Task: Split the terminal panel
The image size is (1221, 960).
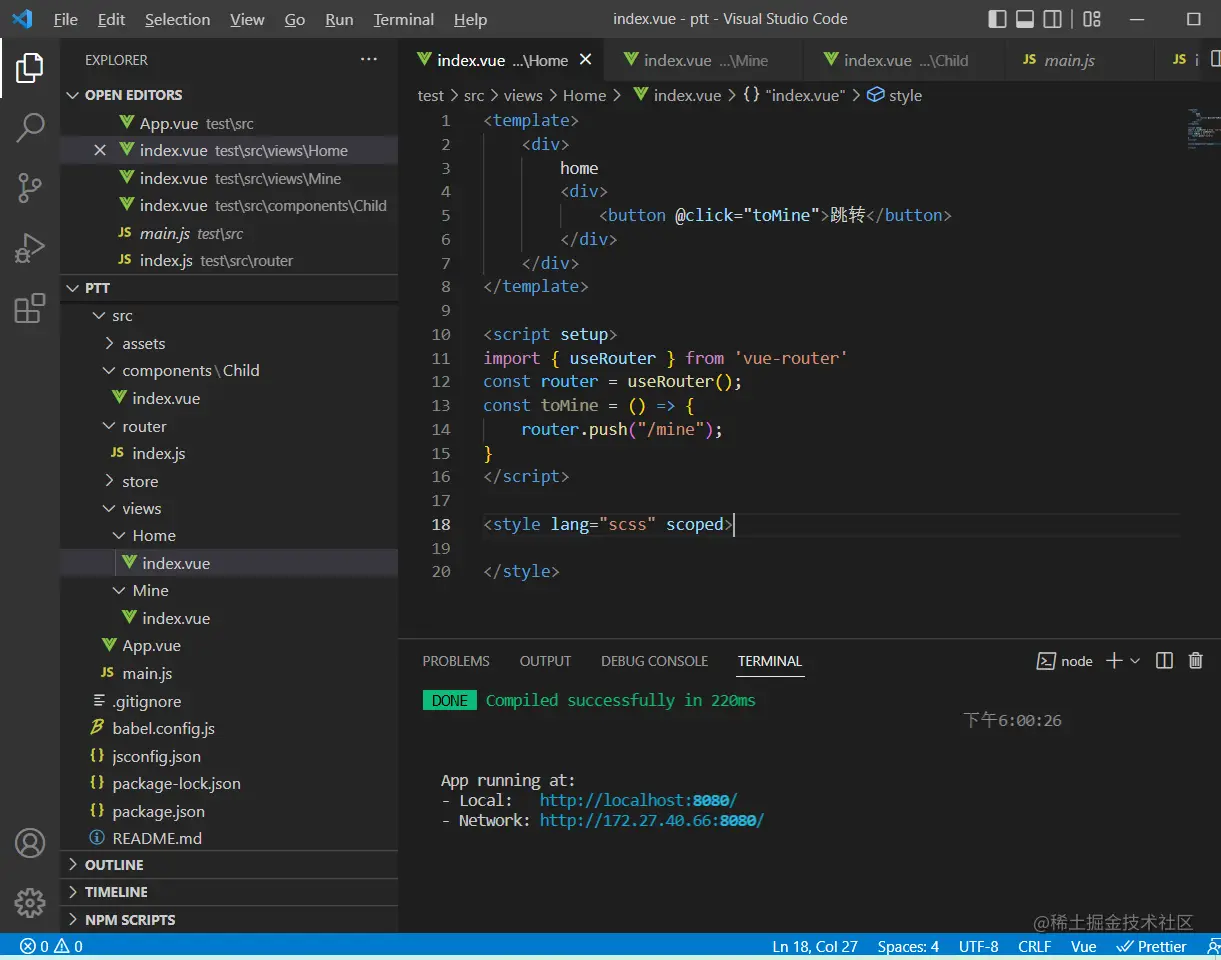Action: coord(1164,661)
